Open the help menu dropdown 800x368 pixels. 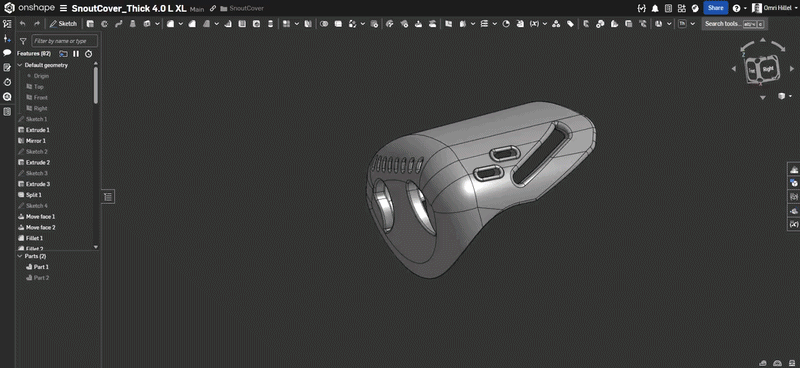tap(738, 8)
